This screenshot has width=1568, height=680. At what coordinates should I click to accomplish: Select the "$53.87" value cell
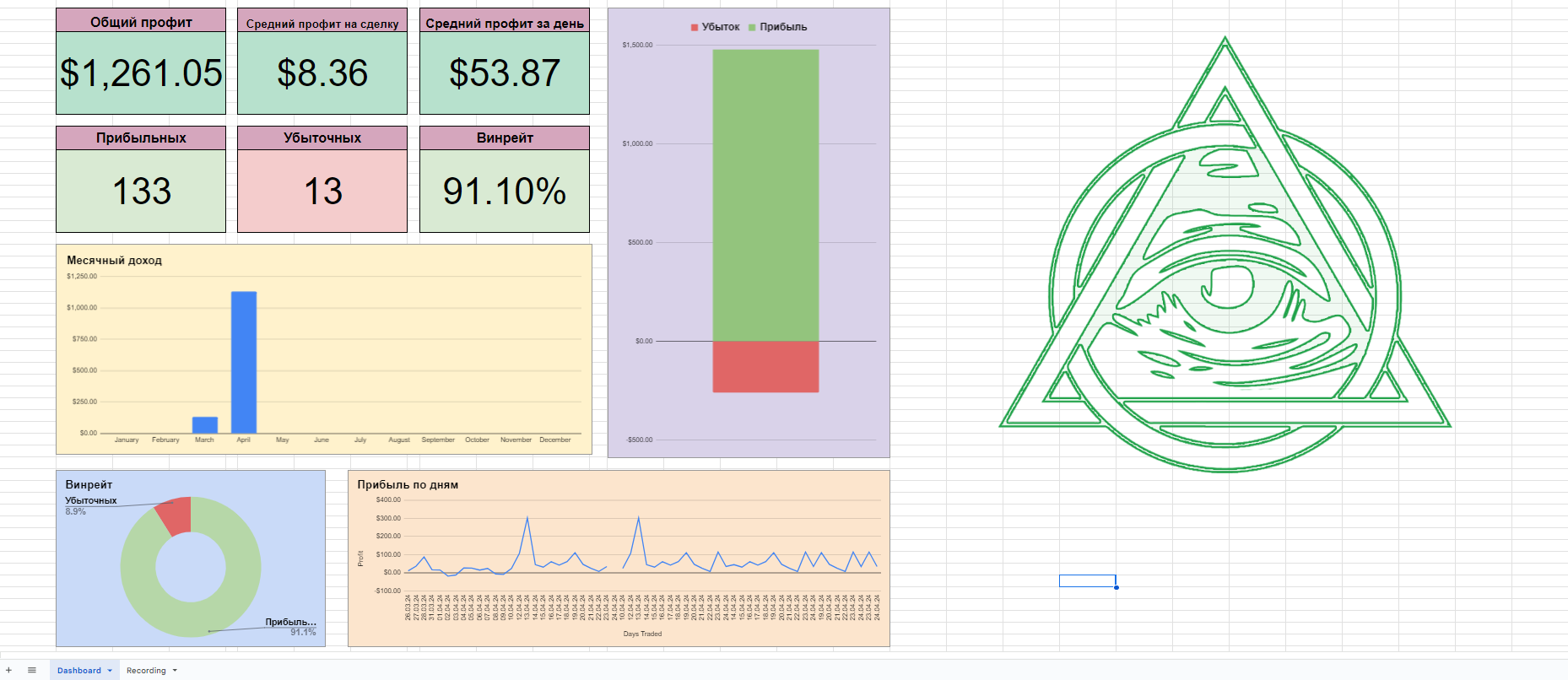pyautogui.click(x=505, y=73)
